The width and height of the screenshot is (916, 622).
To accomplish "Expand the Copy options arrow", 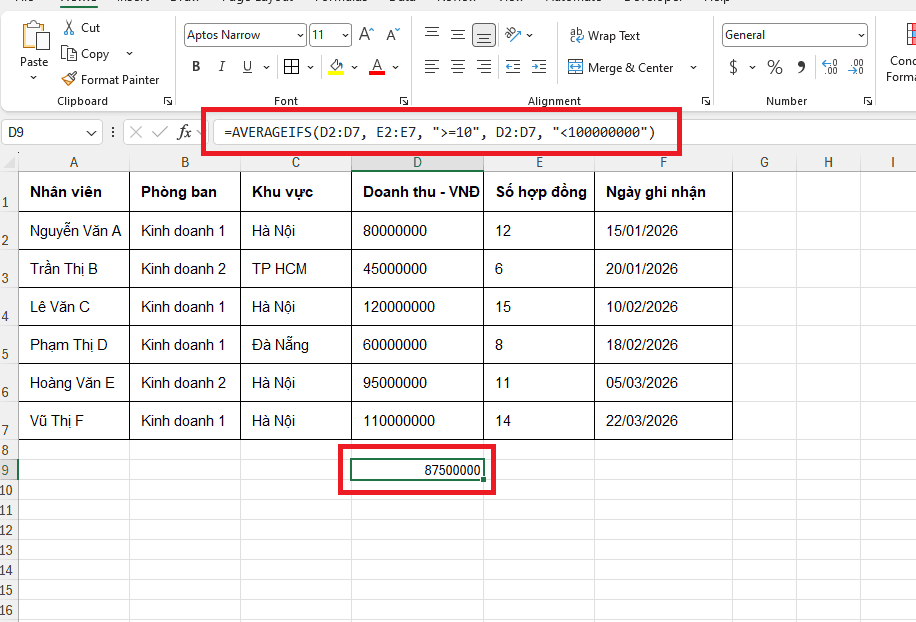I will click(129, 54).
